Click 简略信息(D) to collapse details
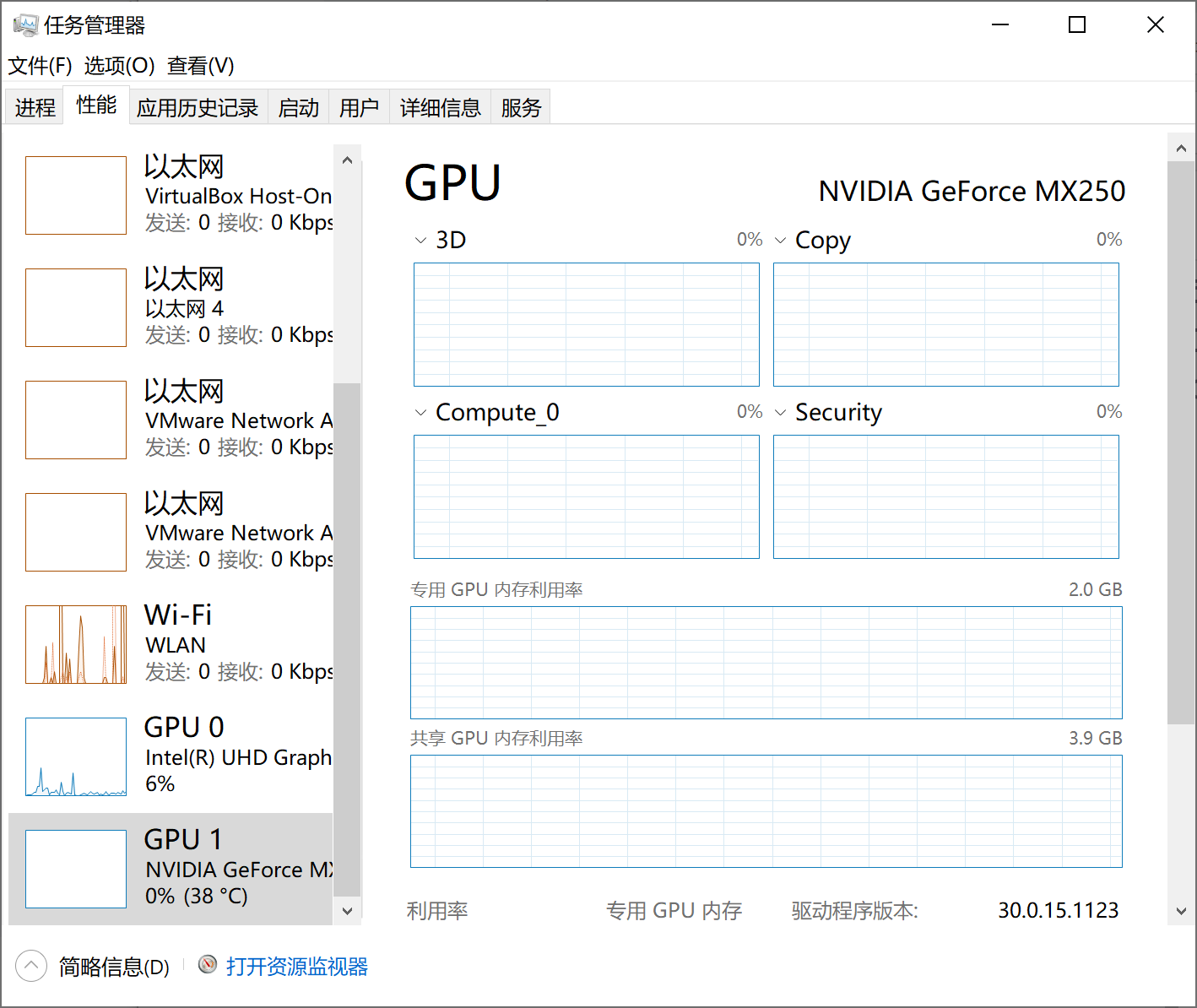The image size is (1197, 1008). 114,967
